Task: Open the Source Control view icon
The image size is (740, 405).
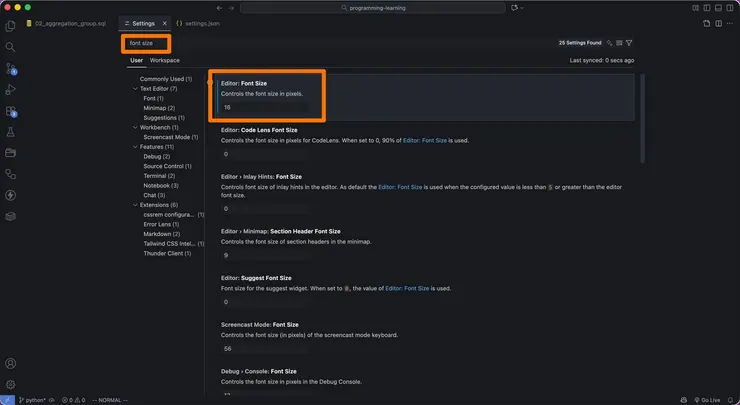Action: (x=10, y=68)
